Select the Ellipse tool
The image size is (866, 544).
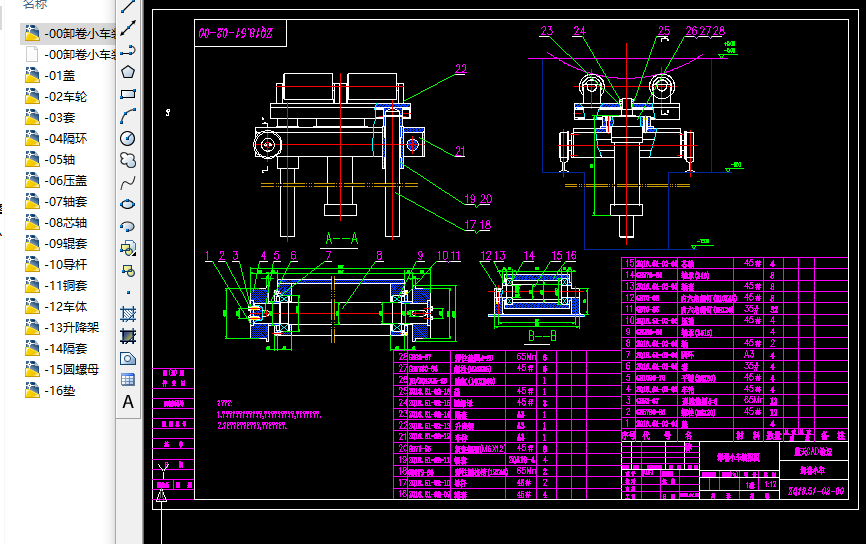[x=128, y=204]
